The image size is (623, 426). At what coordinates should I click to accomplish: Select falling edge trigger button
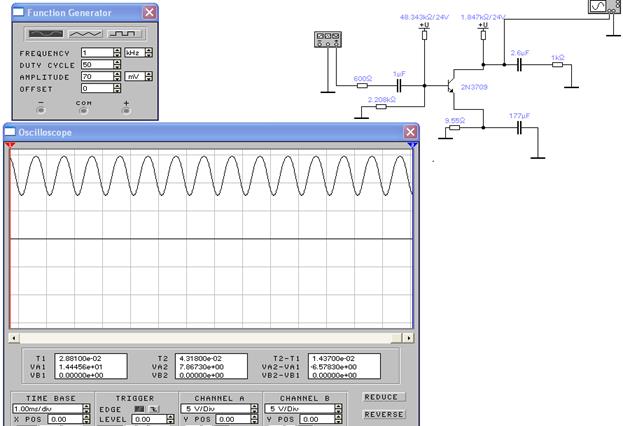coord(153,408)
